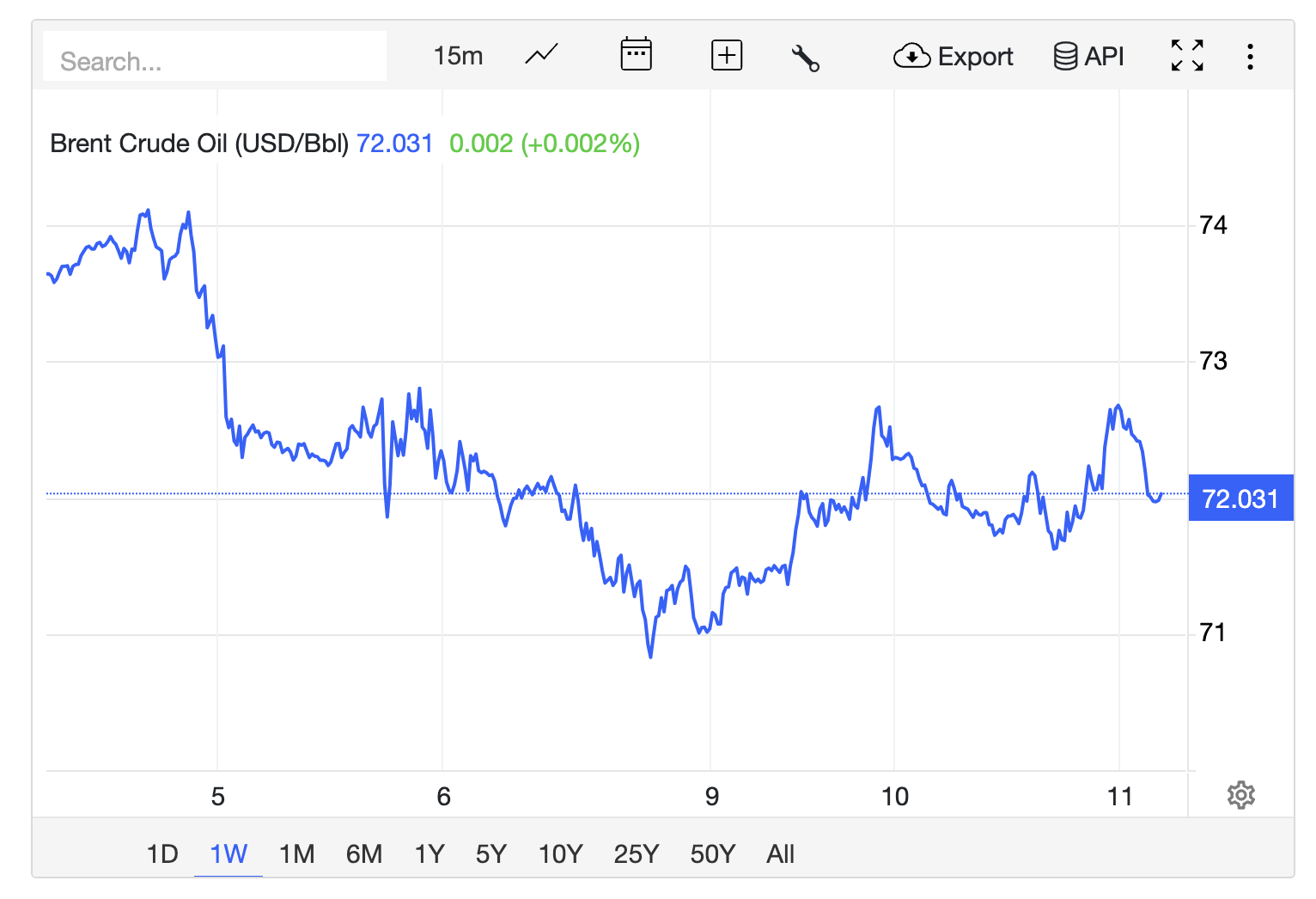The image size is (1316, 899).
Task: Open the 15m interval selector
Action: tap(458, 57)
